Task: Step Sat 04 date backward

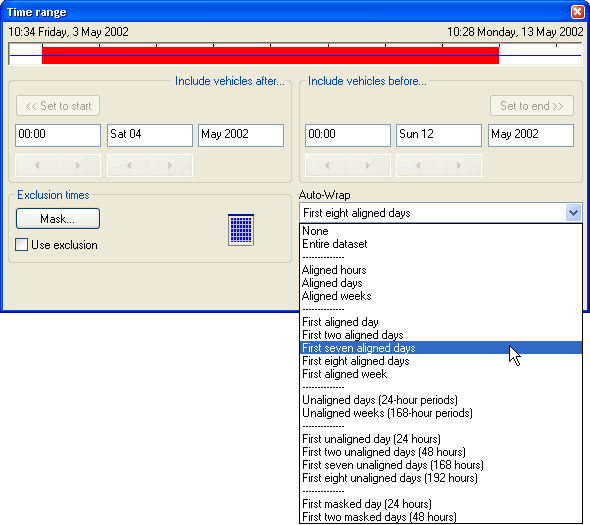Action: (x=129, y=165)
